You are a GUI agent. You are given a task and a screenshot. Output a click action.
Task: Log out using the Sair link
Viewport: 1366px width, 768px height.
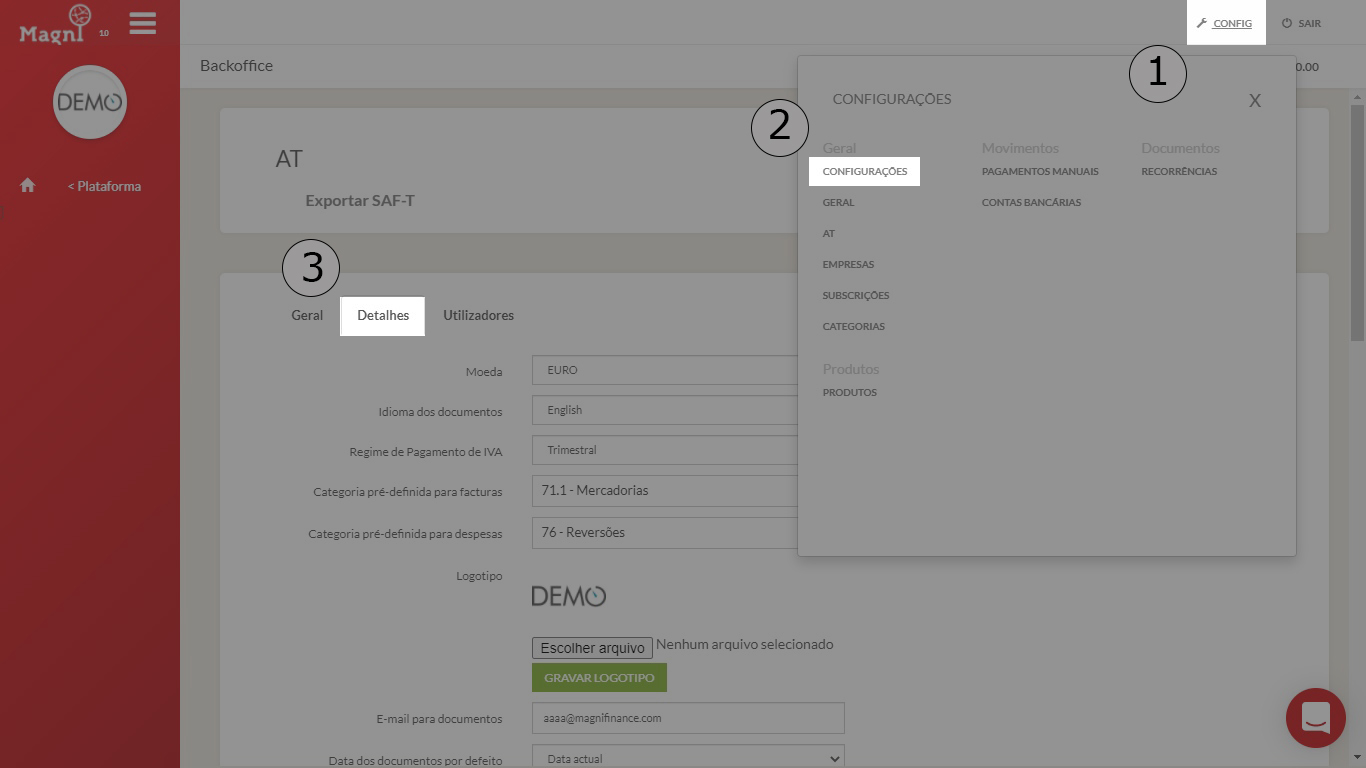[1301, 23]
